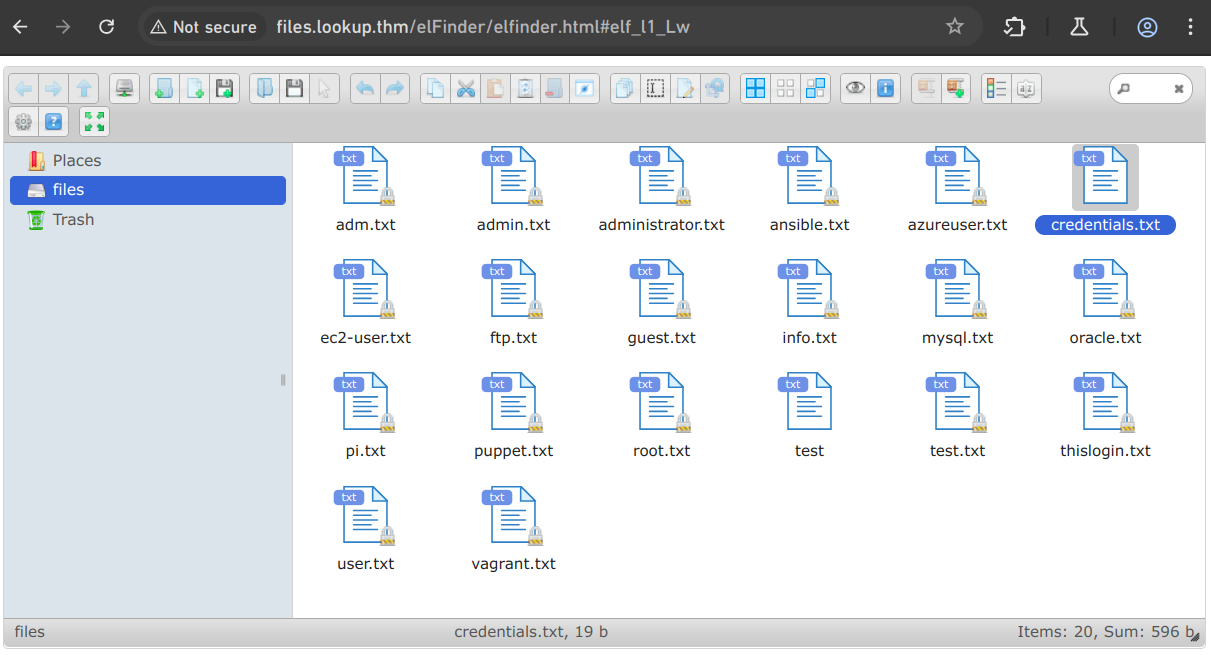Preview the file with the eye icon

pos(855,89)
